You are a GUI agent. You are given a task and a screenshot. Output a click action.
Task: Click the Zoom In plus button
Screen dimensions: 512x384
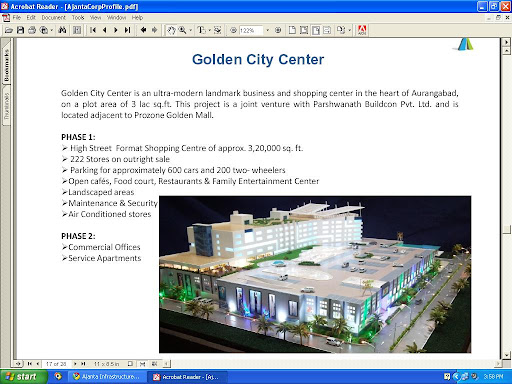point(278,30)
